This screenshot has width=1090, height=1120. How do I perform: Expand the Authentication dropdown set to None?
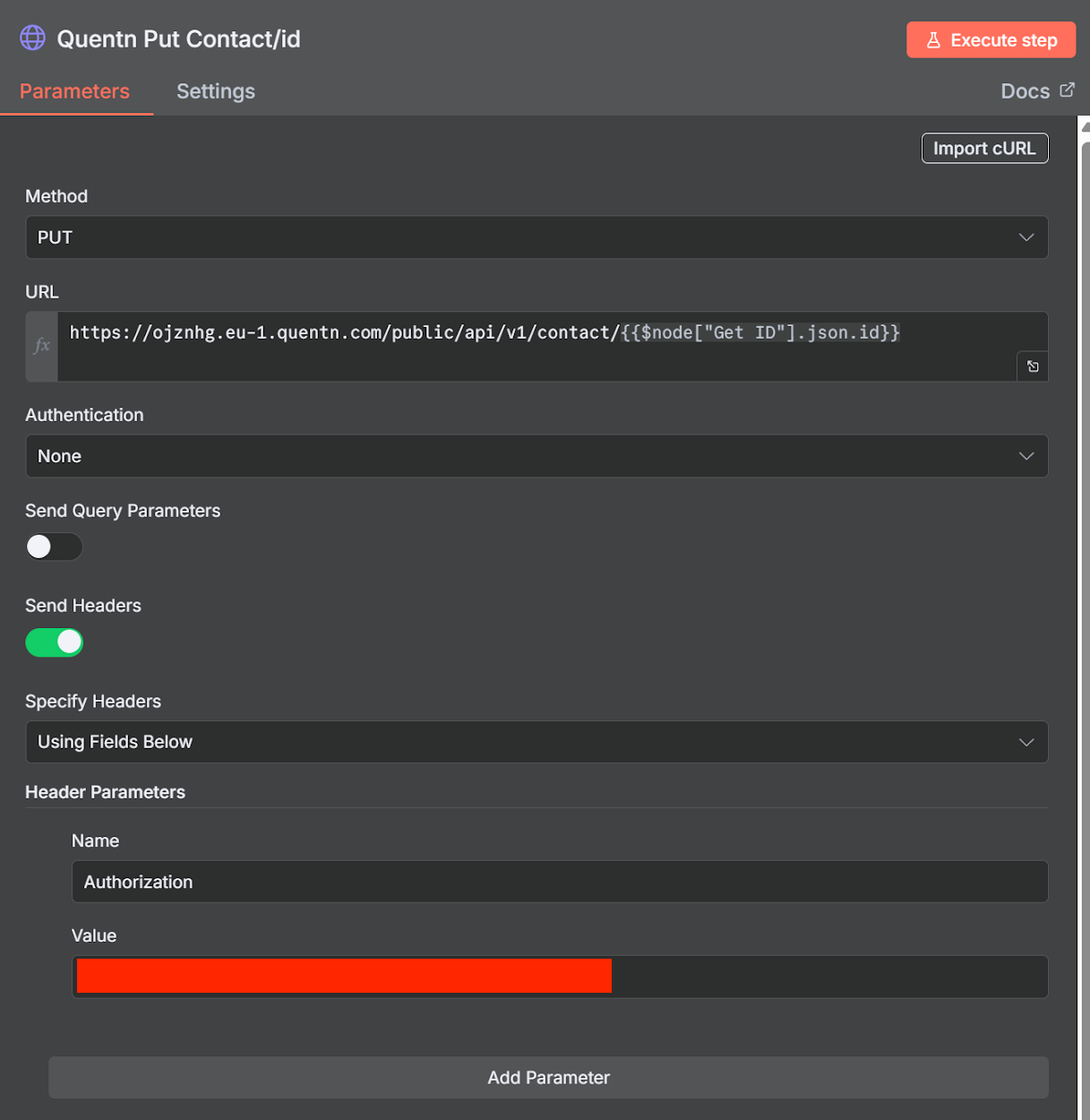(x=536, y=456)
